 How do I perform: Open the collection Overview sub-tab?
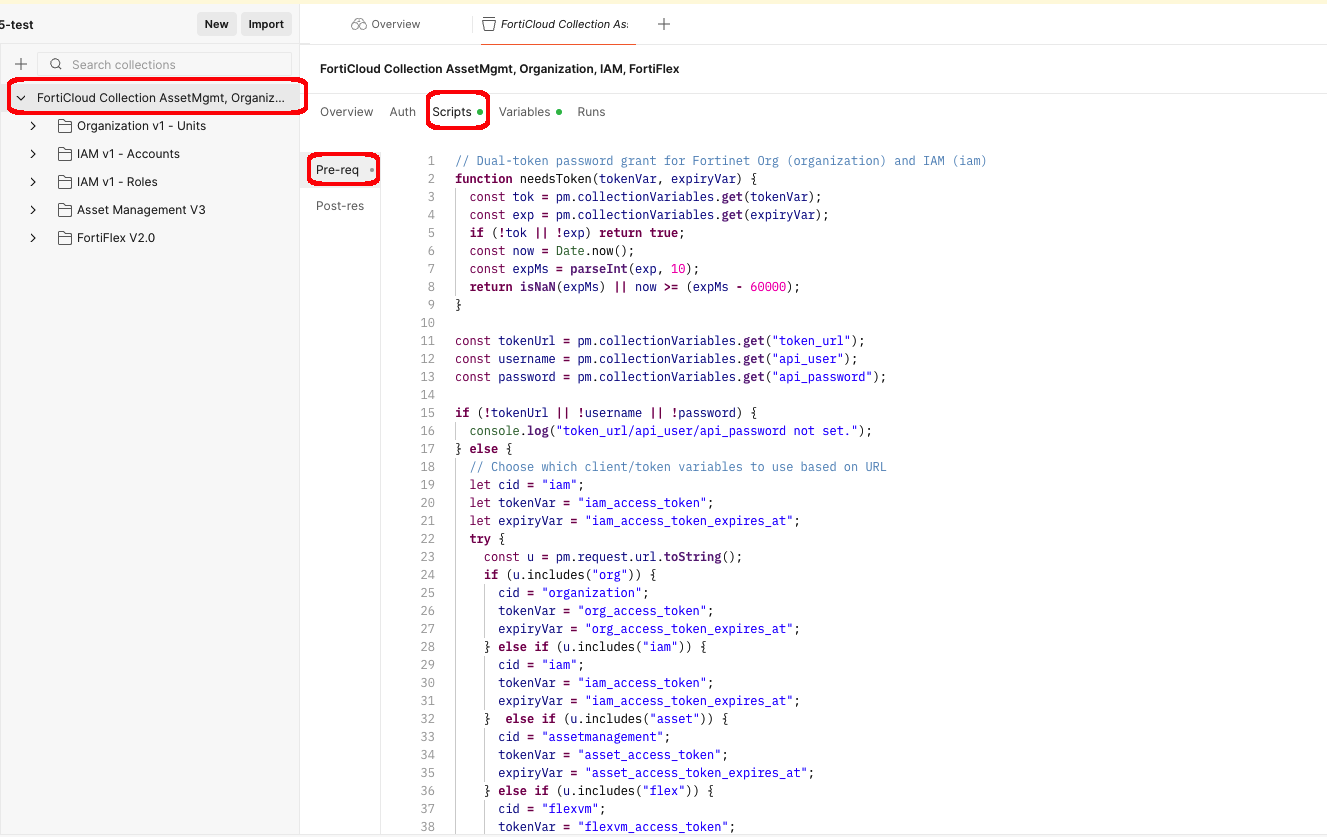(x=346, y=112)
